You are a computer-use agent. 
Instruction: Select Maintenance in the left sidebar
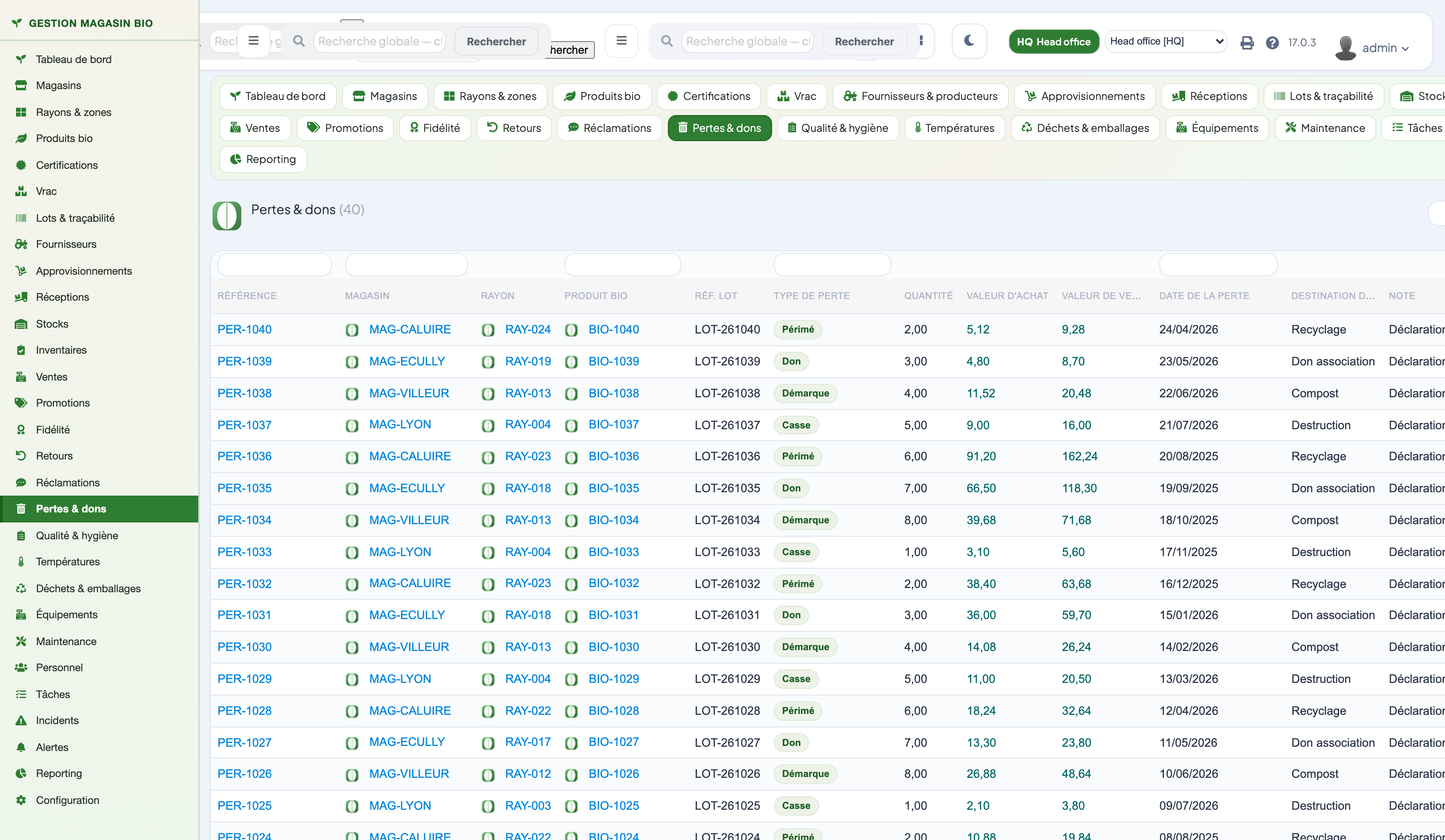coord(100,641)
